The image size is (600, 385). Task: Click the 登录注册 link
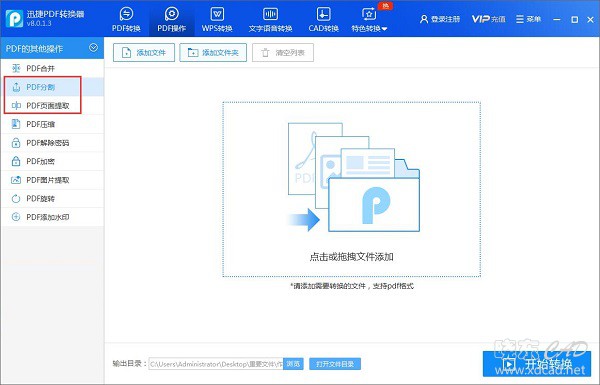(440, 19)
